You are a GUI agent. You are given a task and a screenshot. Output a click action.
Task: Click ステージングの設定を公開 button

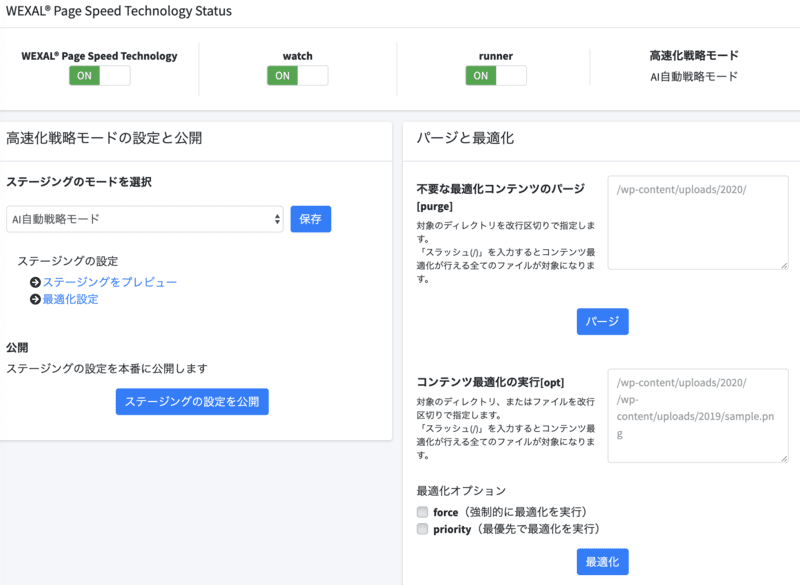tap(190, 401)
